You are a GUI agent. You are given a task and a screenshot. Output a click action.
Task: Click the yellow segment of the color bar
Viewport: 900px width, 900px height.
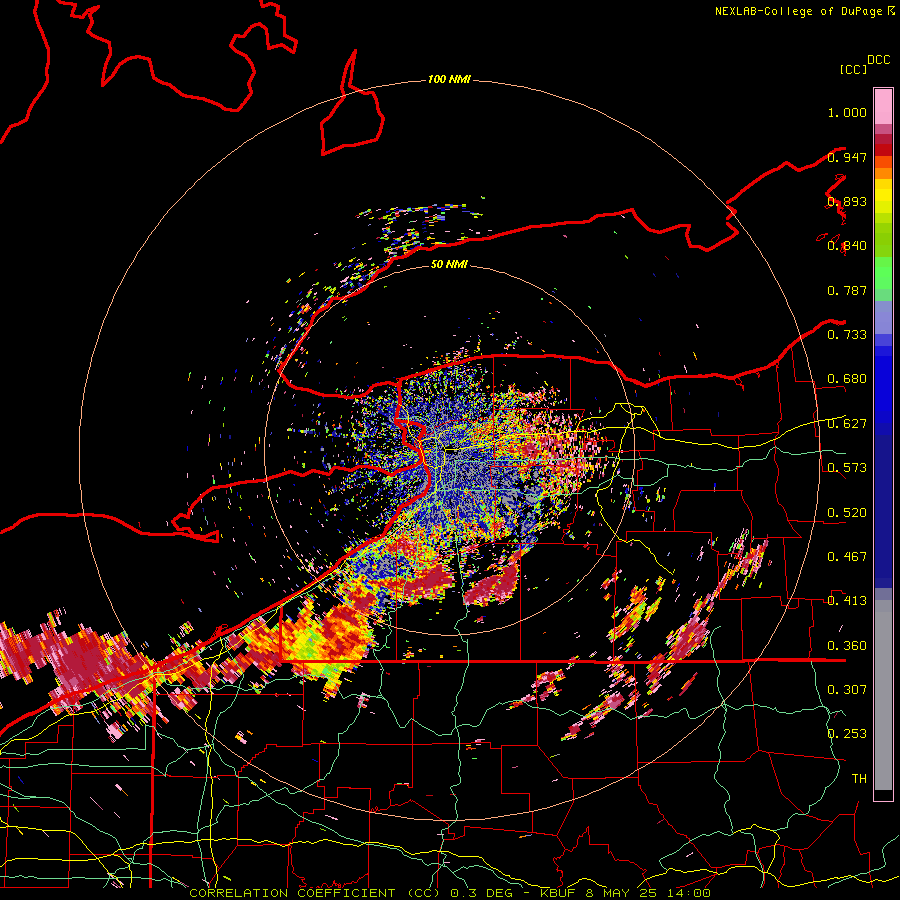coord(883,196)
